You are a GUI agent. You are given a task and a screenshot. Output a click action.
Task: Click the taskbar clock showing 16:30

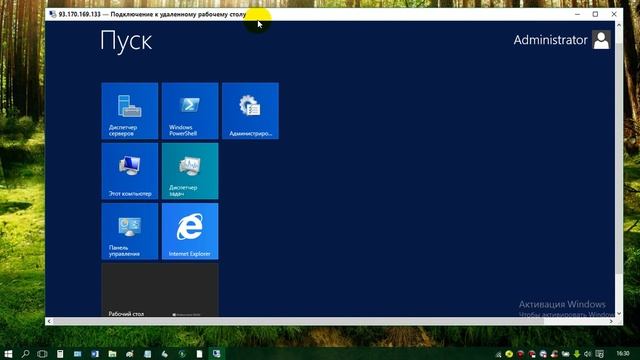click(x=623, y=353)
